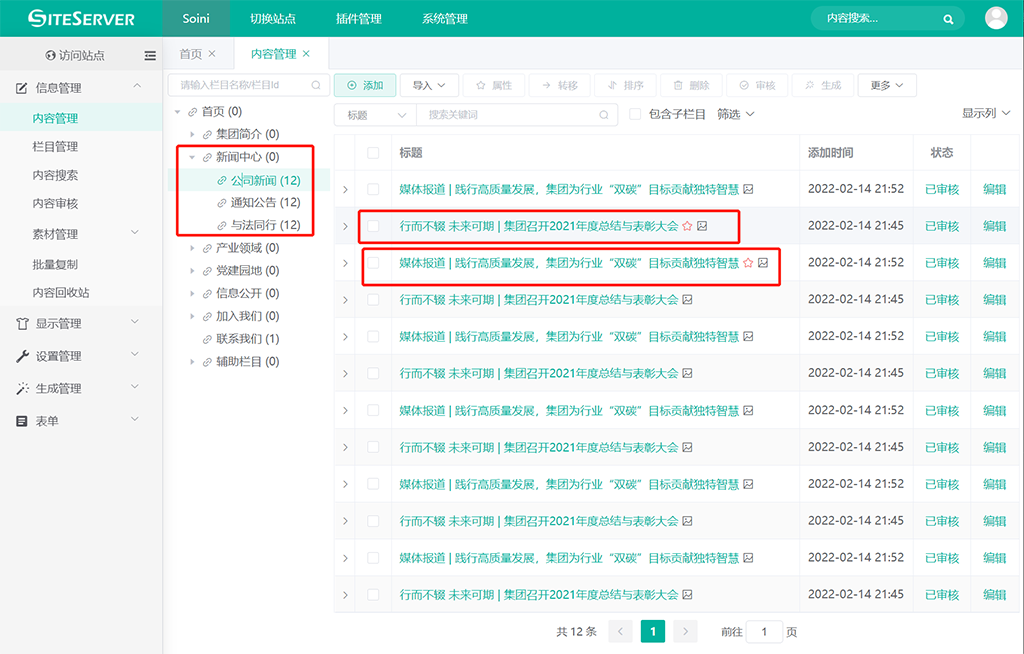This screenshot has height=654, width=1024.
Task: Click the search icon in keyword field
Action: tap(604, 115)
